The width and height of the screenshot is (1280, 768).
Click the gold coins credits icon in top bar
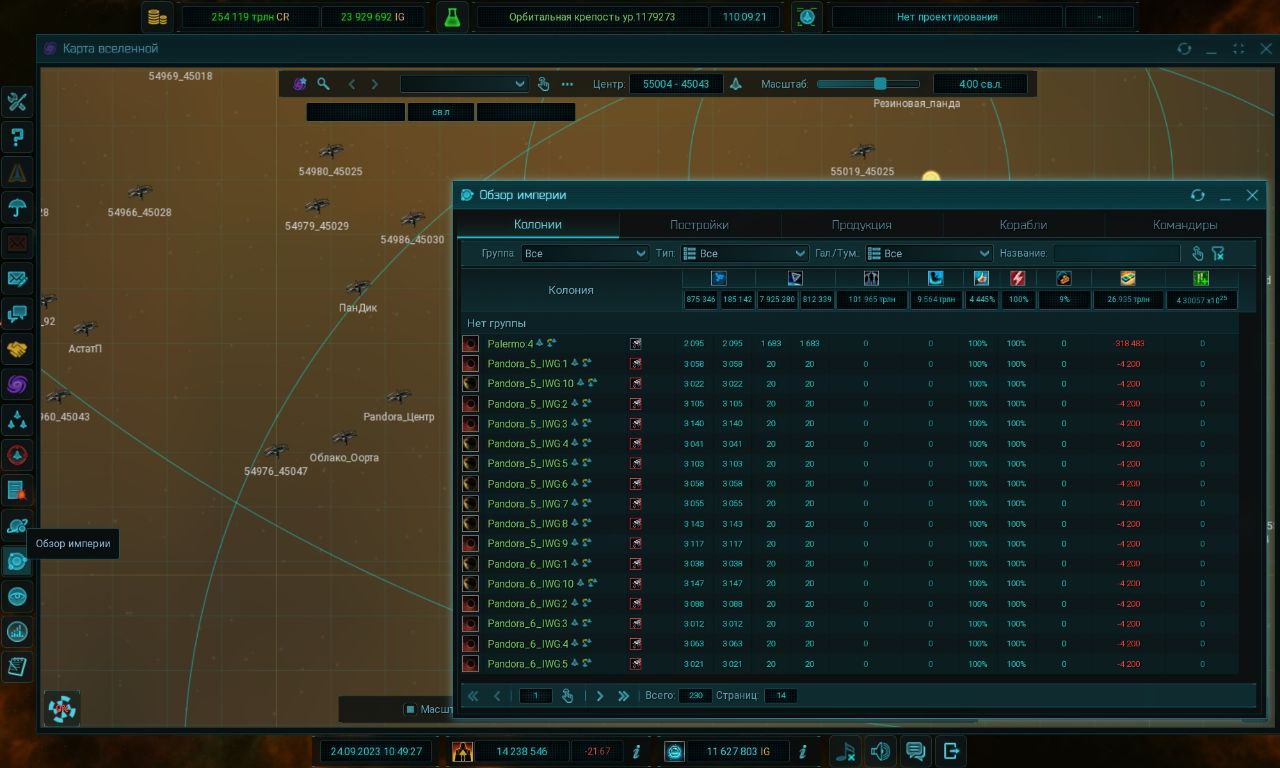click(157, 17)
